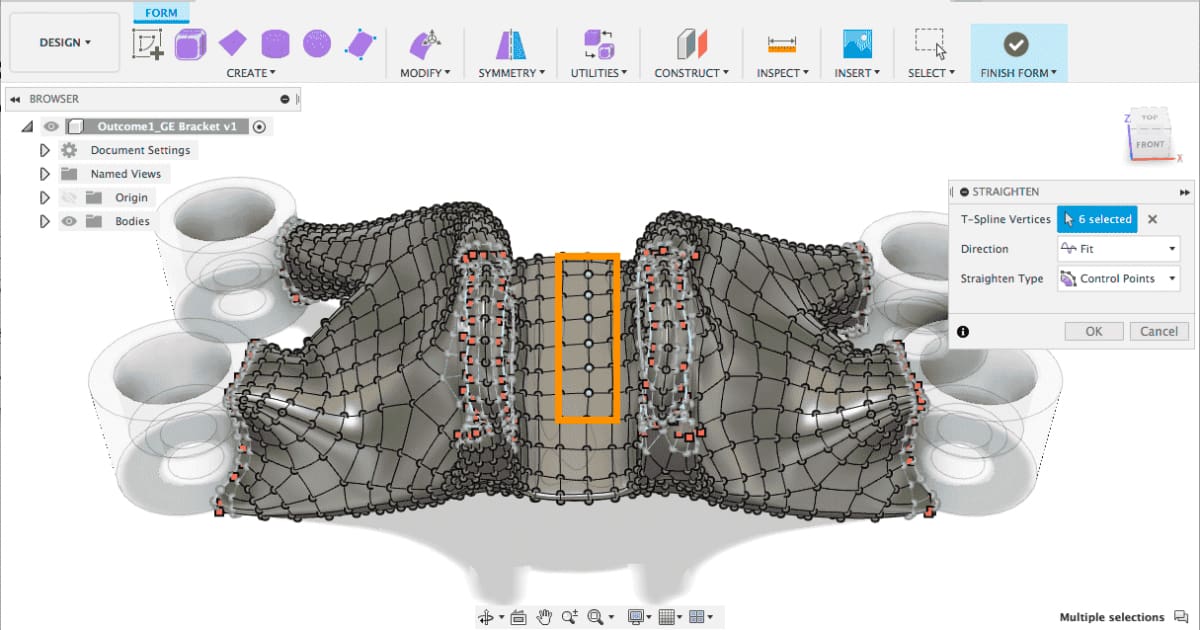Choose the Cylinder form primitive tool
This screenshot has height=630, width=1200.
pyautogui.click(x=275, y=44)
